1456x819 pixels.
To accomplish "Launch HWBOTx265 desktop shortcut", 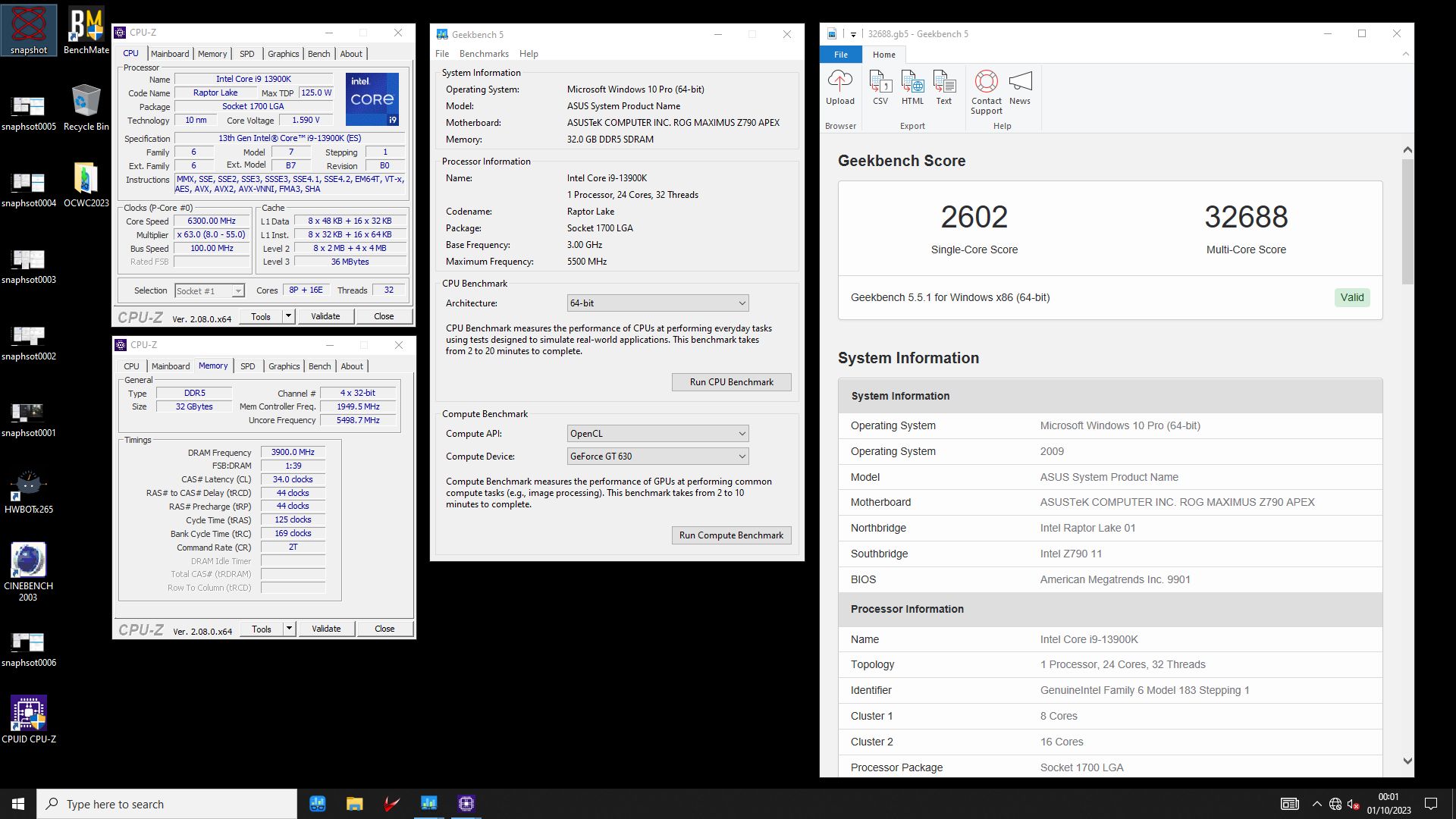I will [x=29, y=492].
